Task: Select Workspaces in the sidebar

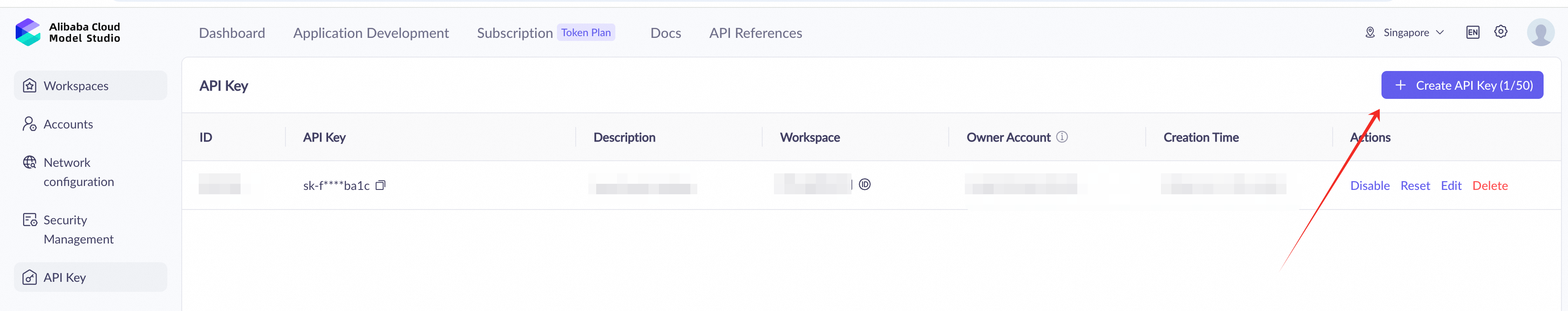Action: point(91,86)
